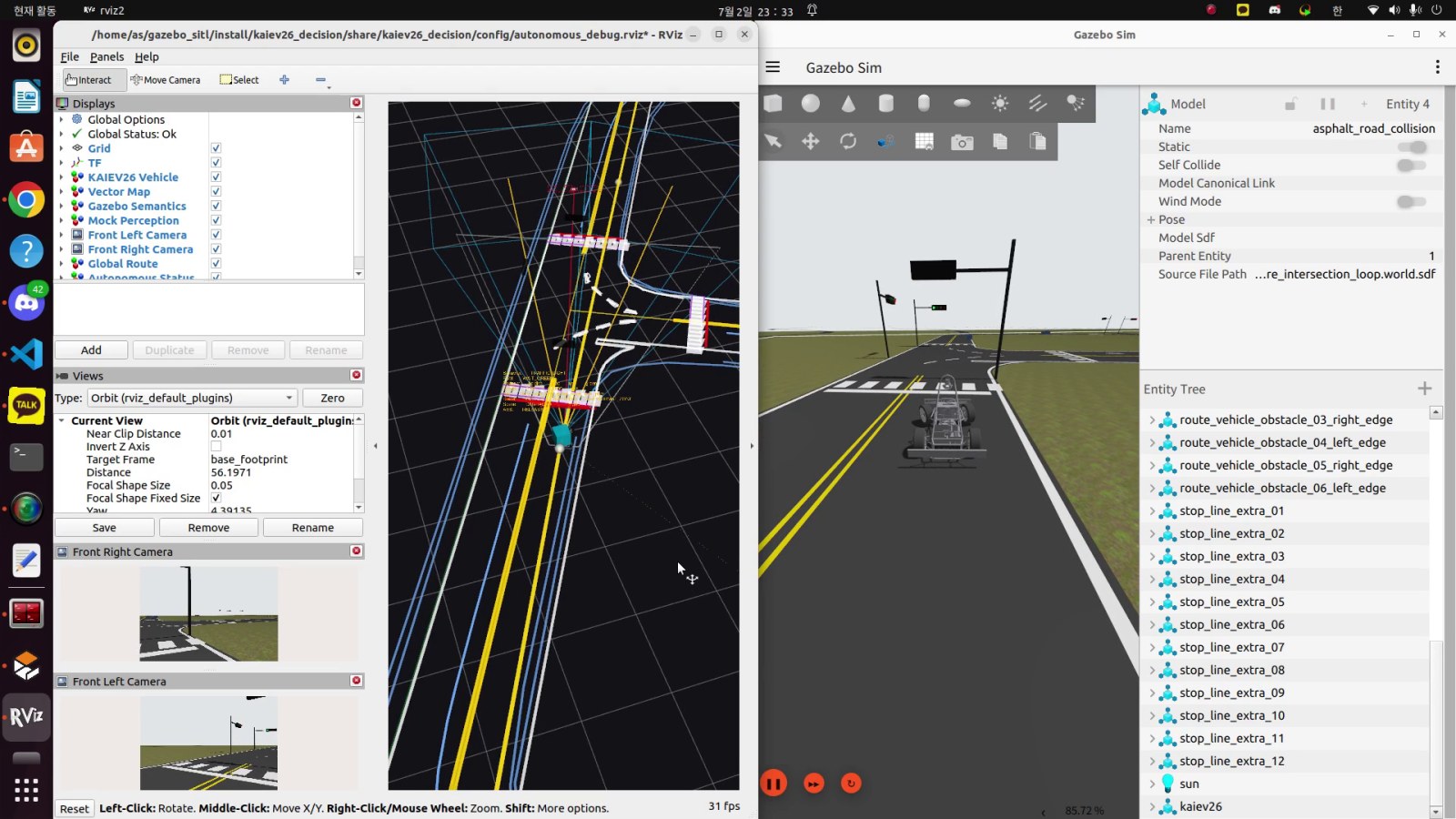Insert a cylinder shape in Gazebo
Viewport: 1456px width, 819px height.
886,104
